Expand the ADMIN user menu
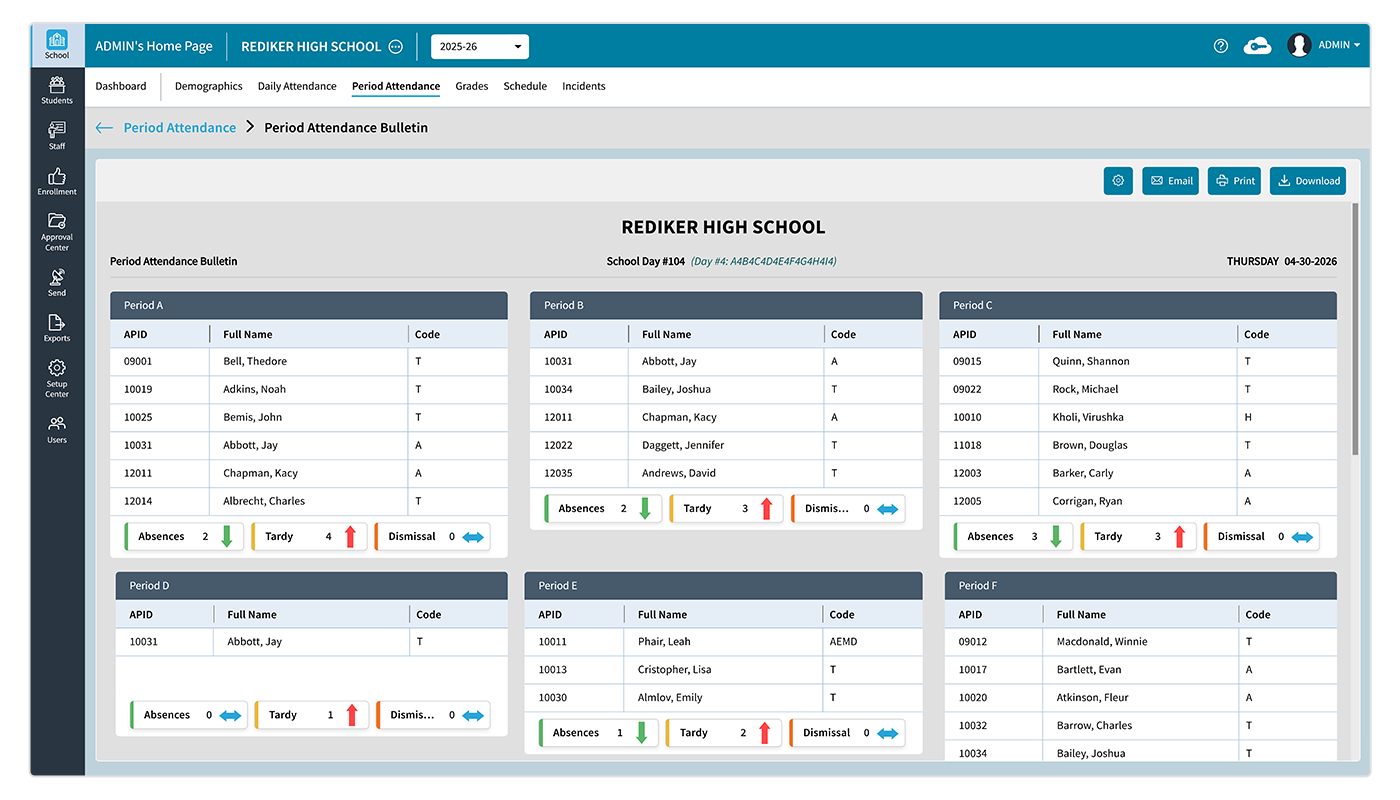This screenshot has height=800, width=1400. (x=1339, y=45)
